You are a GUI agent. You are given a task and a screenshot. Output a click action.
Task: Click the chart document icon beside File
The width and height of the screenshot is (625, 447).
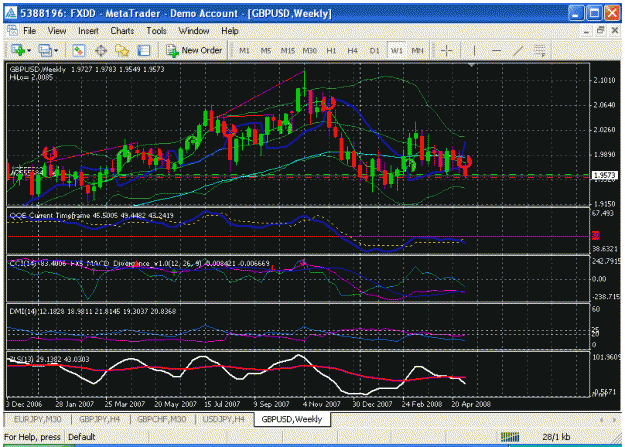click(12, 30)
